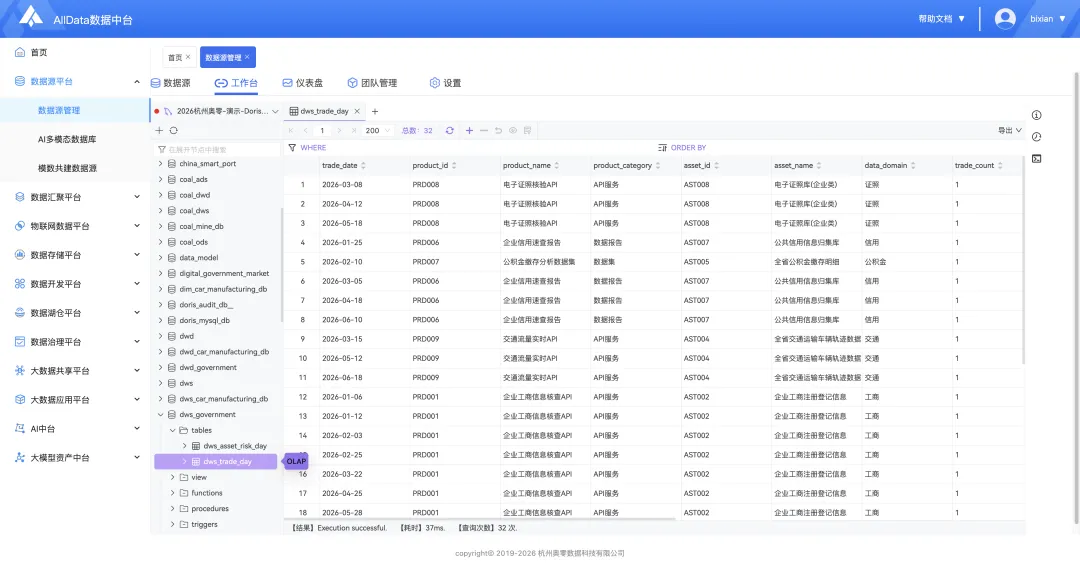The width and height of the screenshot is (1080, 564).
Task: Click in the page number input field
Action: (x=322, y=131)
